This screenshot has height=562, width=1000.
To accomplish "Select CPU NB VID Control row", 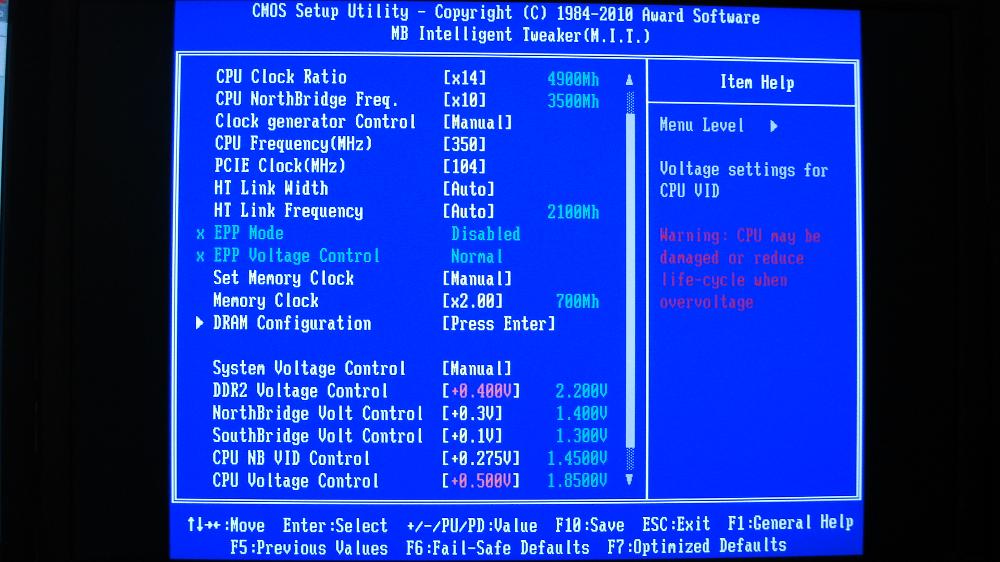I will click(x=291, y=458).
